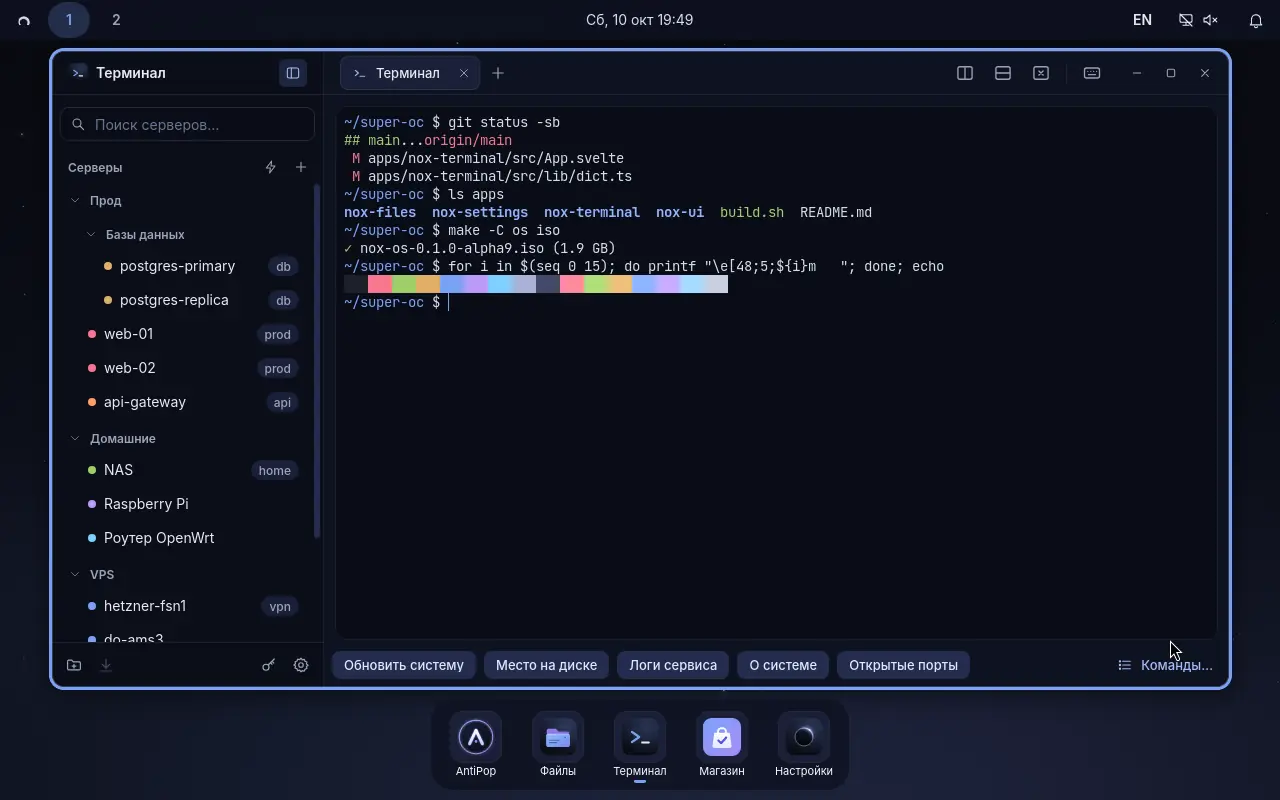1280x800 pixels.
Task: Collapse the VPS server group
Action: [188, 574]
